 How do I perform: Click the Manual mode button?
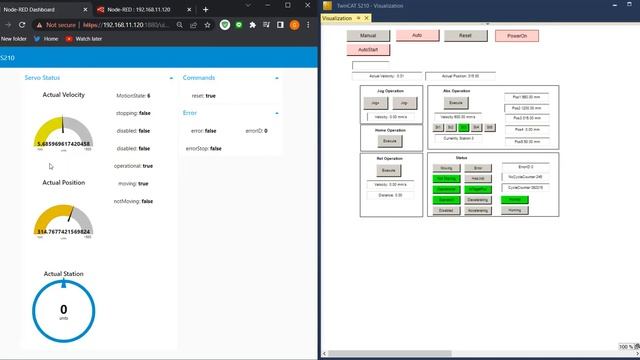[x=368, y=36]
